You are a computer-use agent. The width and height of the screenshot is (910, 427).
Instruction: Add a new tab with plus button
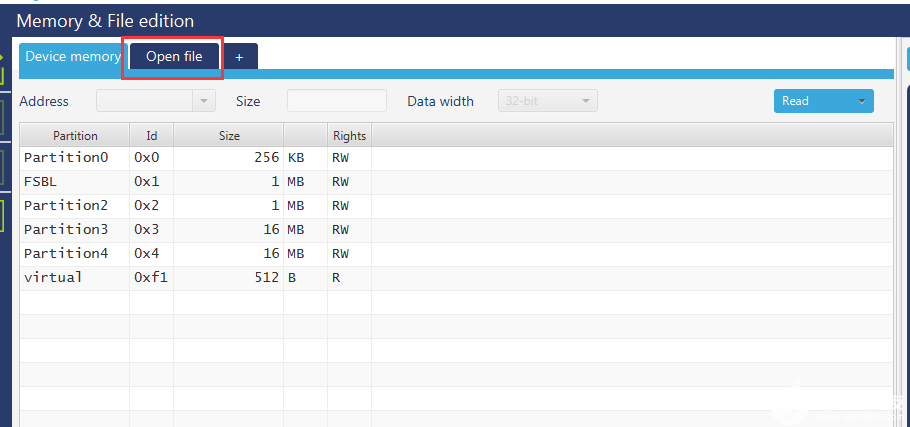(239, 57)
